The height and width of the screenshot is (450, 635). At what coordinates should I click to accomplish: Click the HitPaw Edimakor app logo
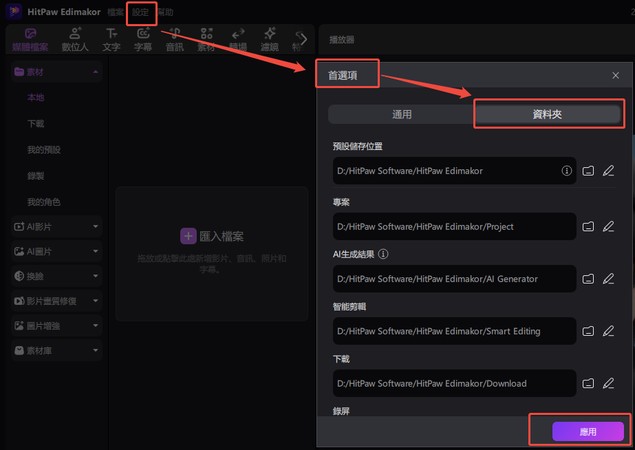[x=14, y=11]
